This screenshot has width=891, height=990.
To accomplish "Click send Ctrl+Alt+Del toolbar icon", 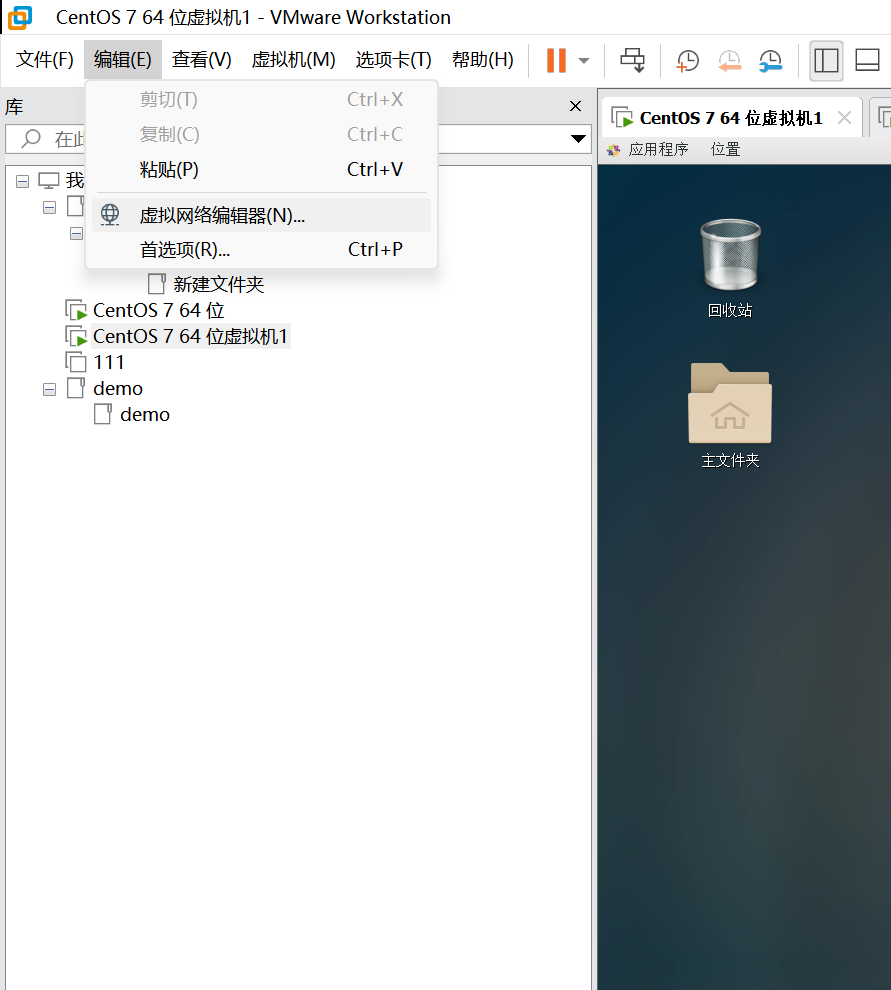I will tap(632, 61).
